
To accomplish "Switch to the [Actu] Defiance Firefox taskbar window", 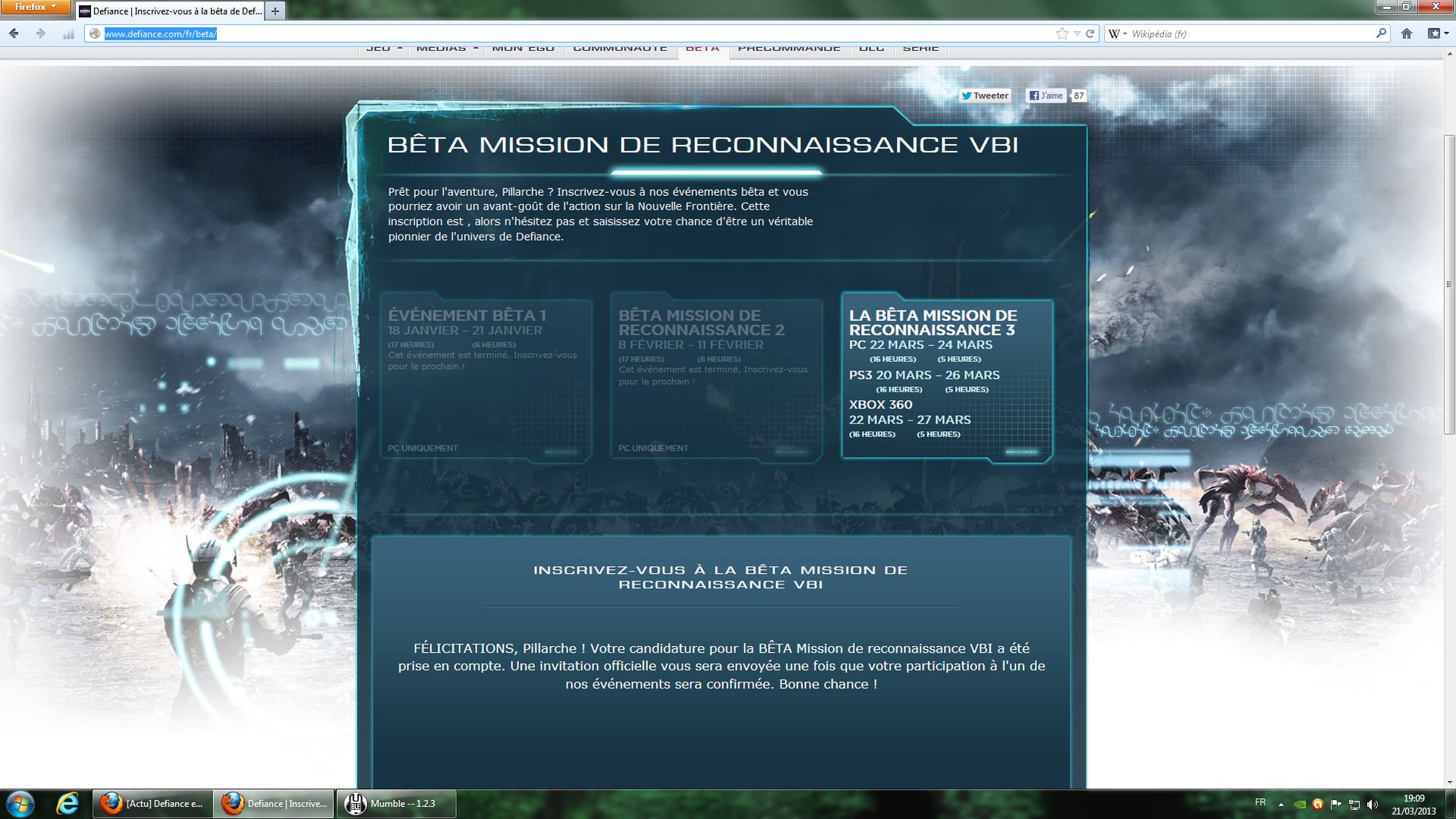I will 152,804.
